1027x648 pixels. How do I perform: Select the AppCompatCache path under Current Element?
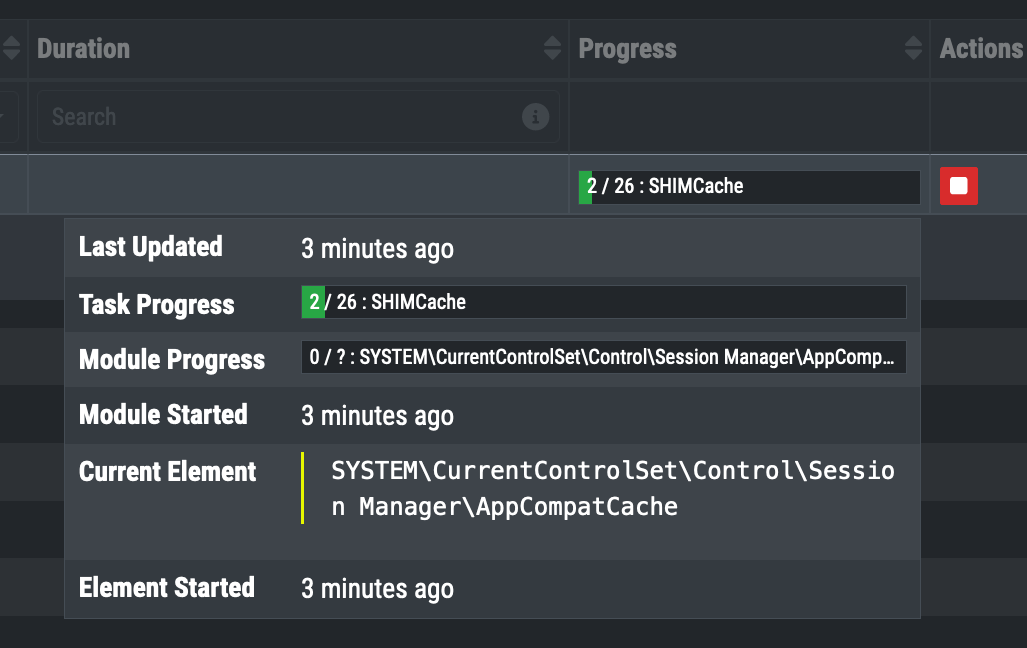(x=612, y=488)
